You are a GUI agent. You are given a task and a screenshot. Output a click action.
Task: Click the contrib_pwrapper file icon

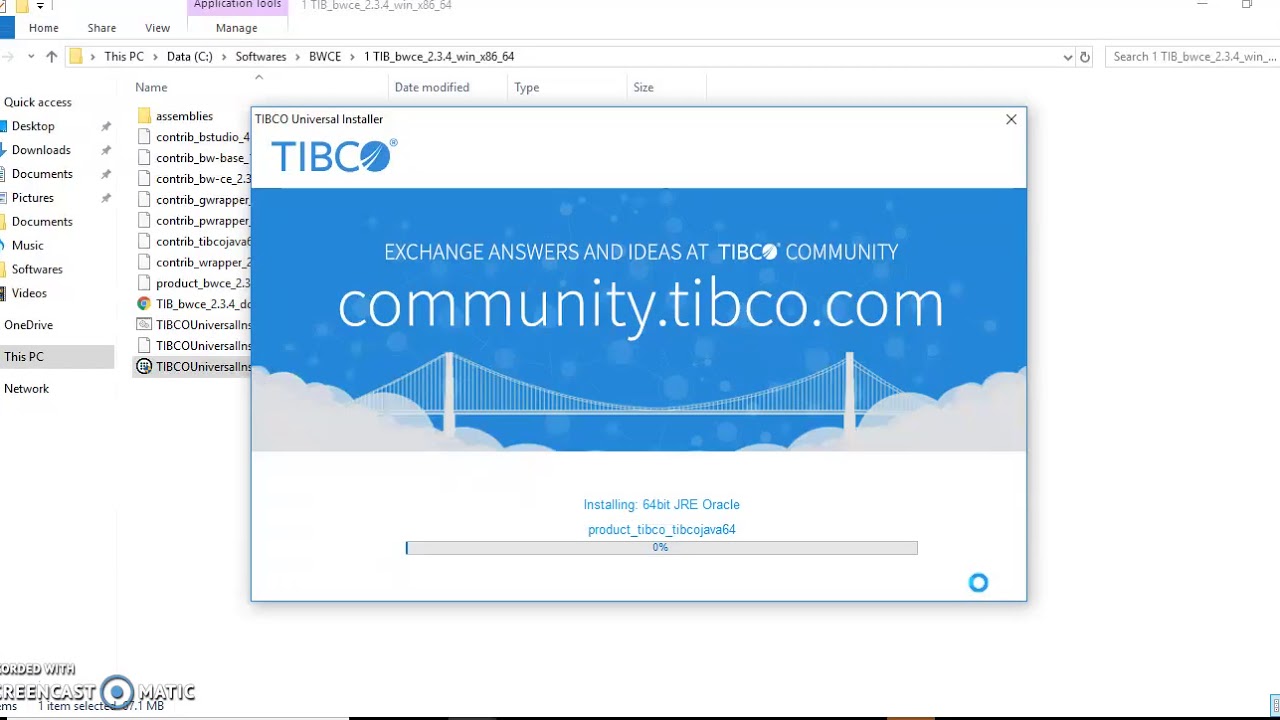(x=144, y=221)
